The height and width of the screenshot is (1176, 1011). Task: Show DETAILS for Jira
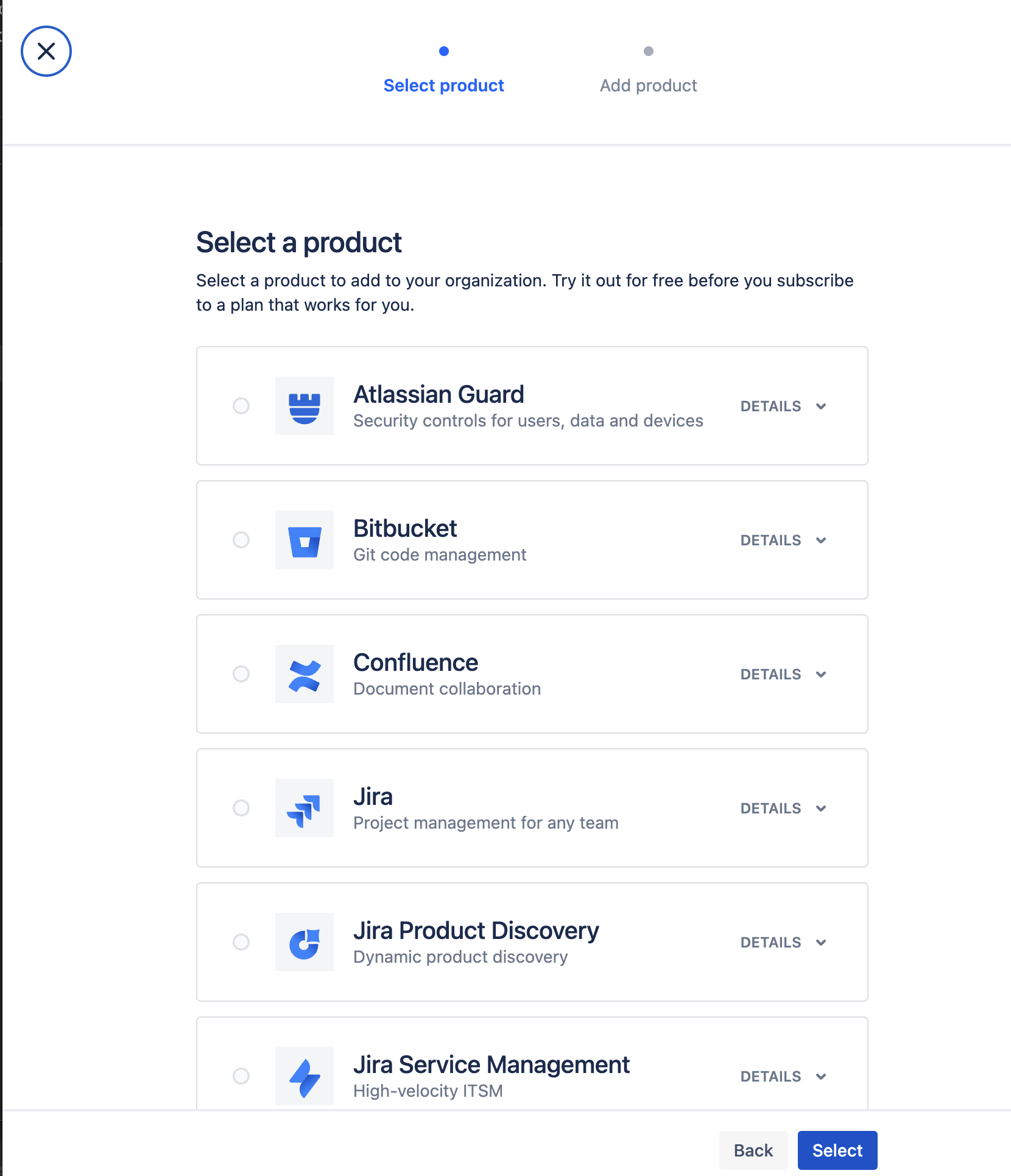(783, 809)
